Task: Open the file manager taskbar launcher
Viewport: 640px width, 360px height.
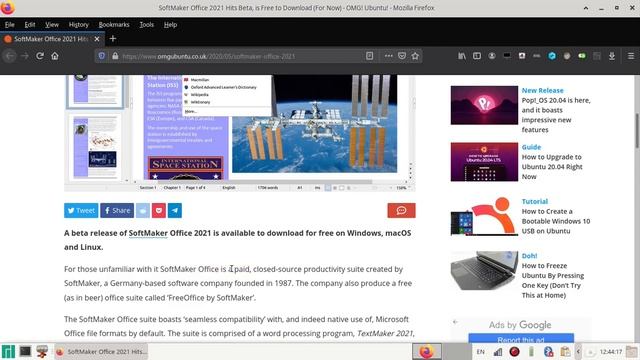Action: (42, 351)
